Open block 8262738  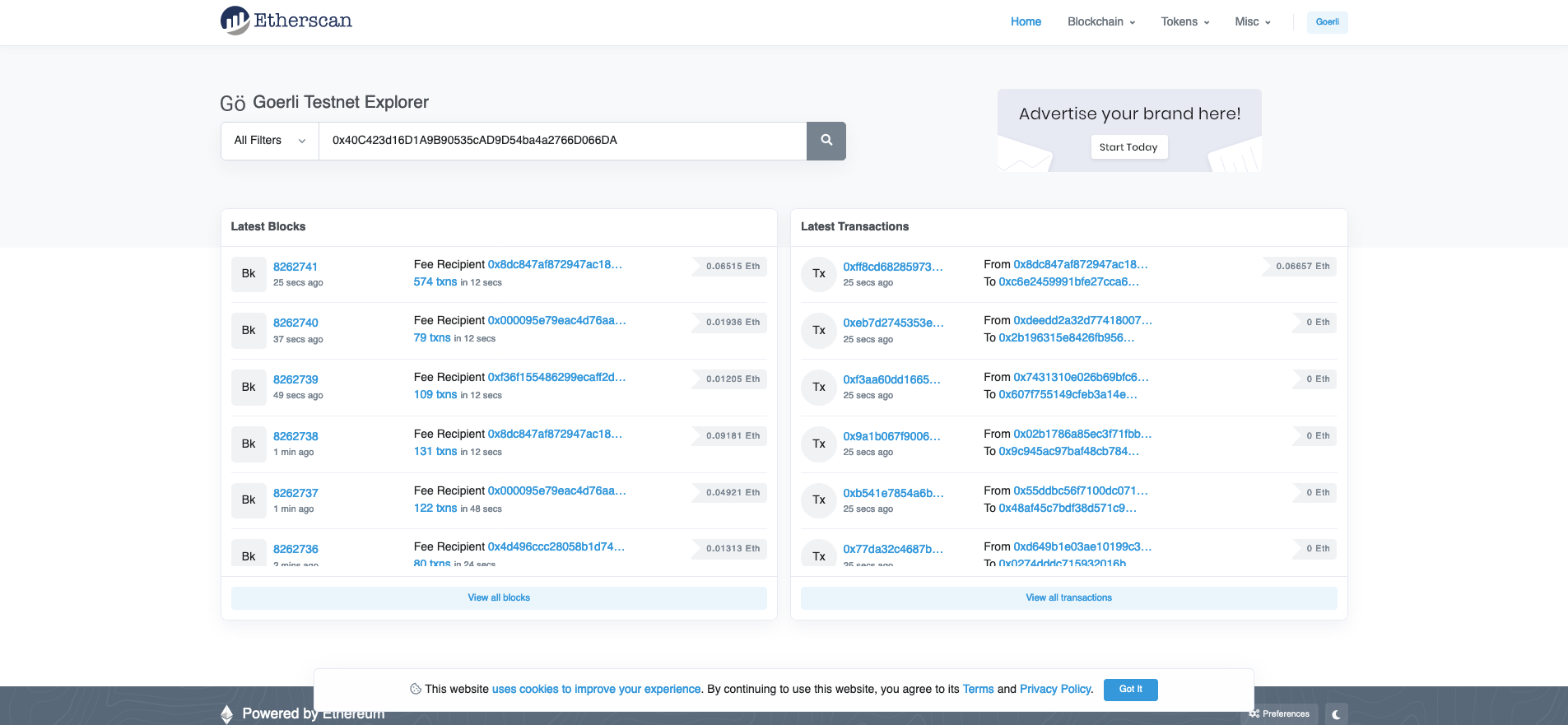point(295,437)
